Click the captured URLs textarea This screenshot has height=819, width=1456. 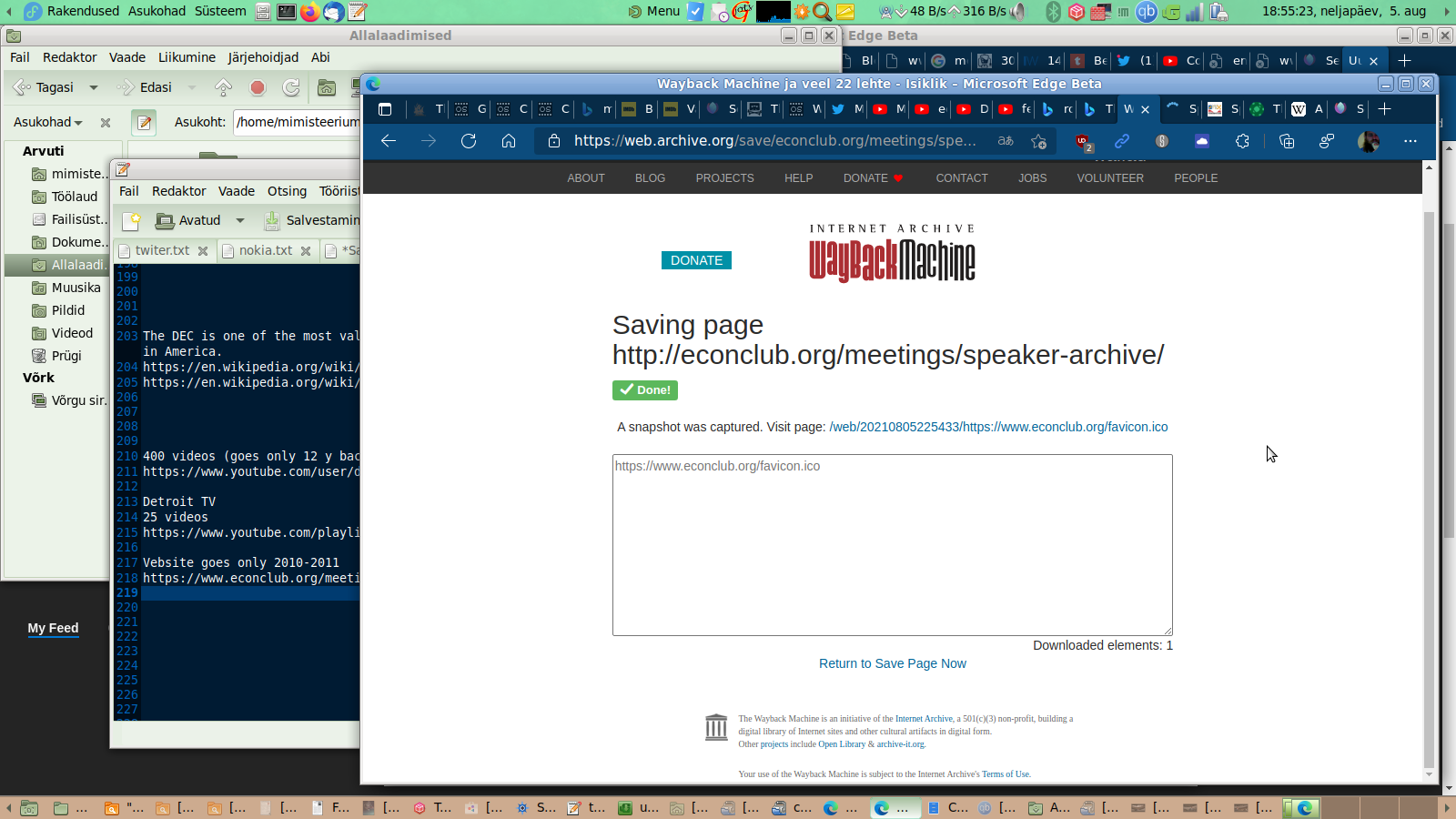(893, 545)
